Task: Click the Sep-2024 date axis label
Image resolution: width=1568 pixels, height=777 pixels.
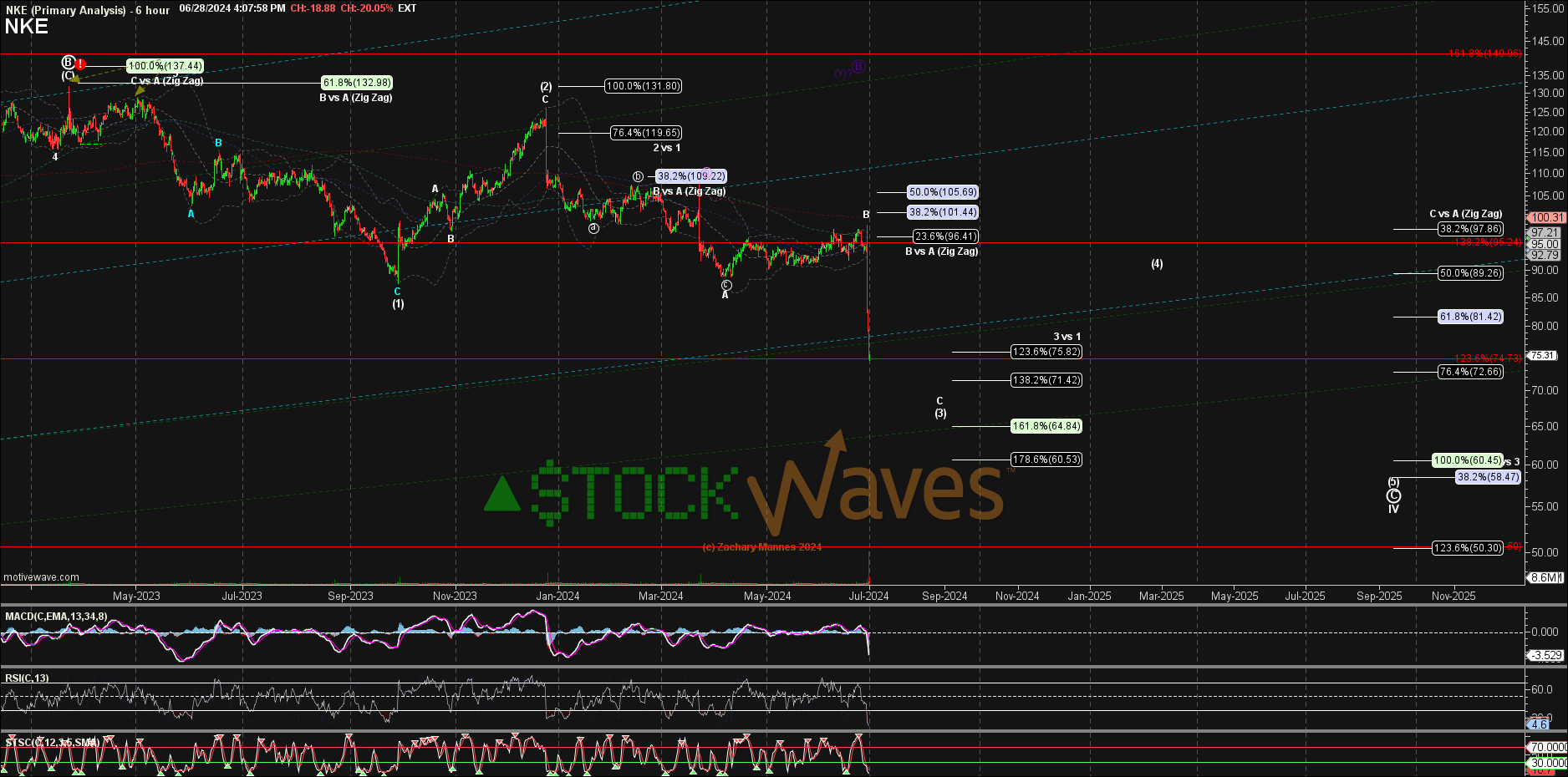Action: point(944,596)
